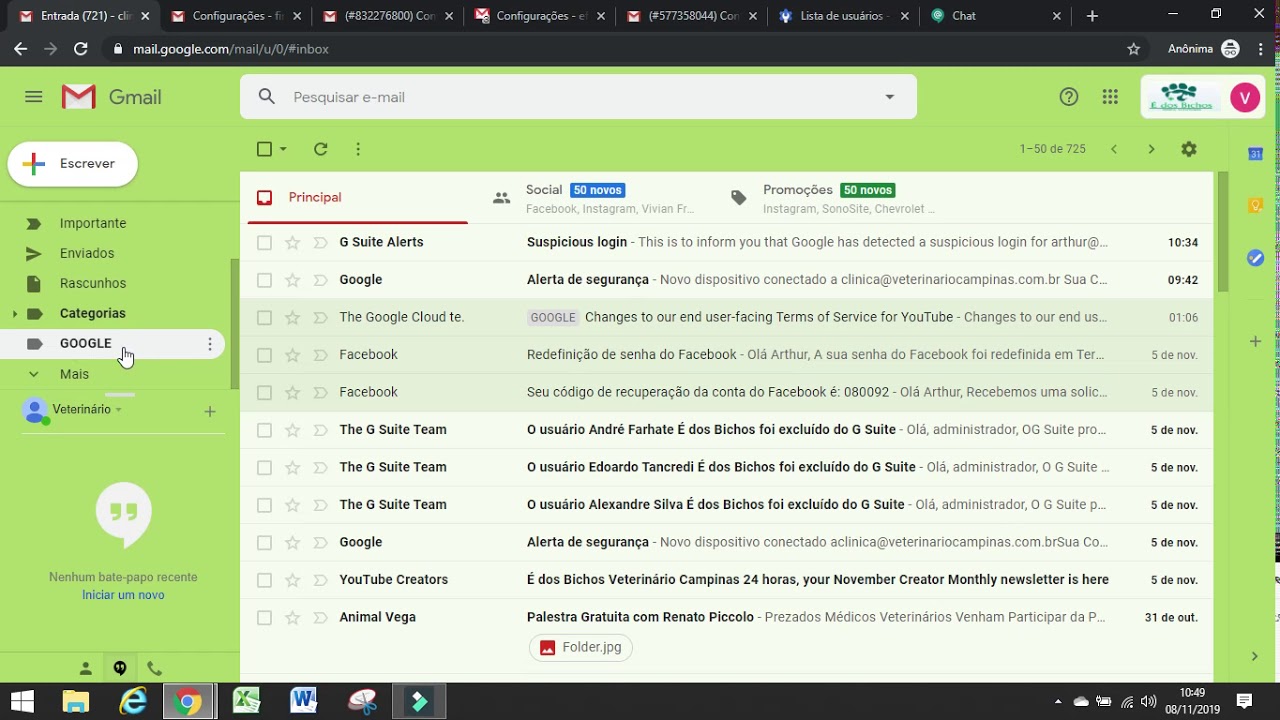Open a new browser tab
The image size is (1280, 720).
pyautogui.click(x=1092, y=16)
